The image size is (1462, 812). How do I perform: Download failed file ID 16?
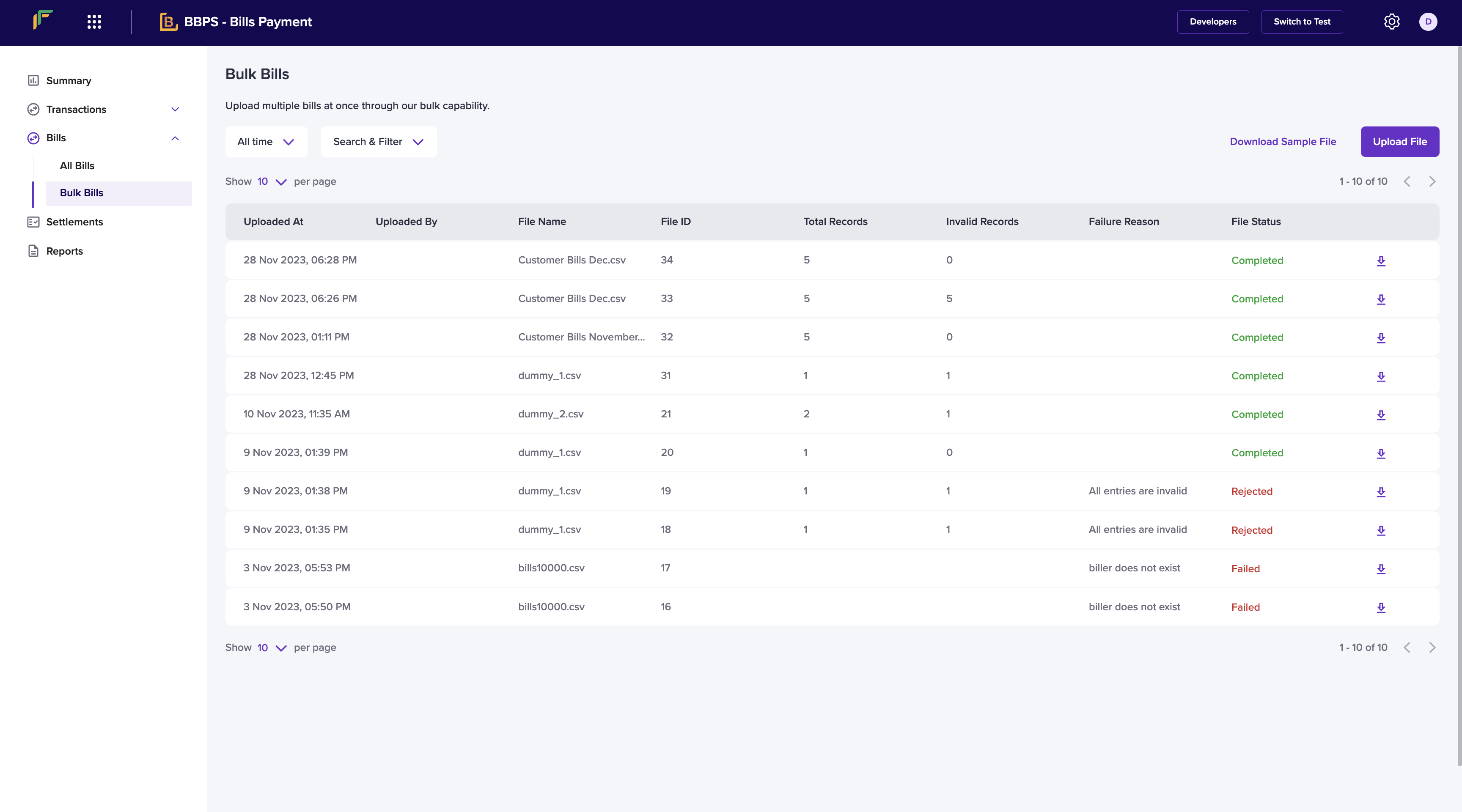point(1381,607)
